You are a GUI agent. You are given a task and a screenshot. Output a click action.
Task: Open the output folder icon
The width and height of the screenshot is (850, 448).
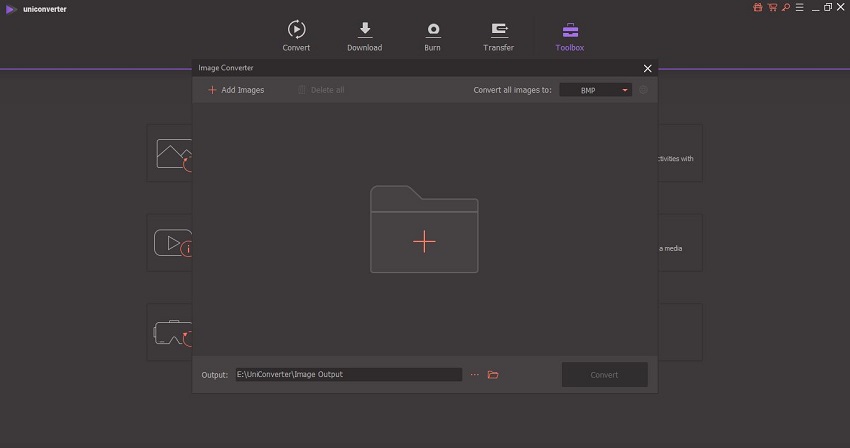(493, 375)
